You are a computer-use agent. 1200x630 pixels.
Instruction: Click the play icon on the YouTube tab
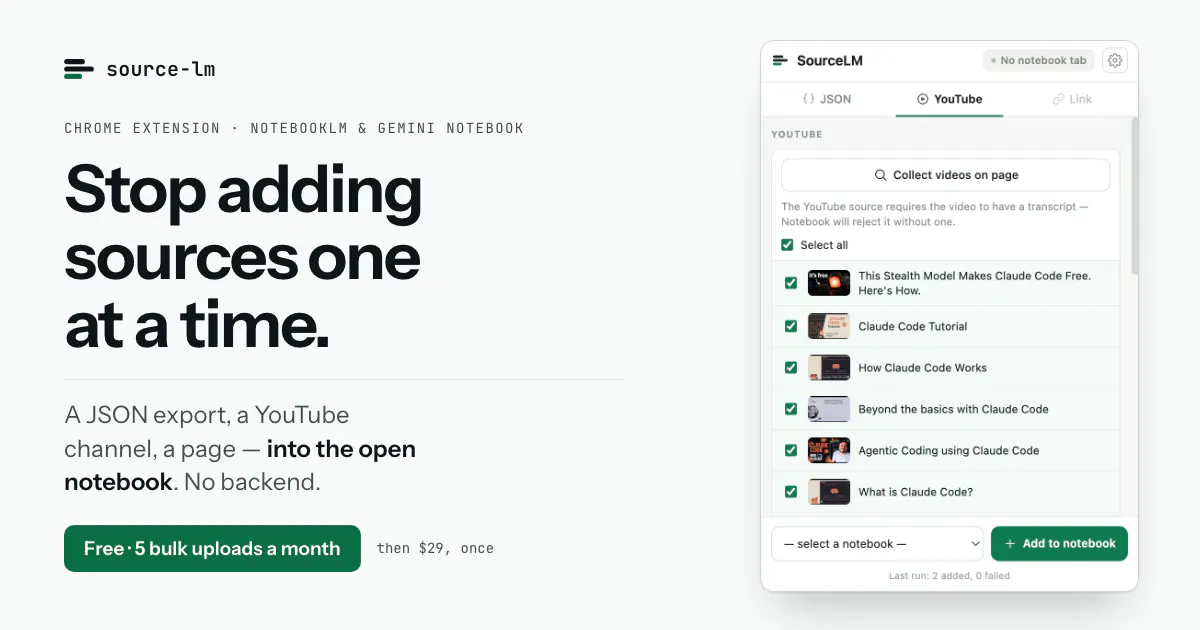coord(922,99)
